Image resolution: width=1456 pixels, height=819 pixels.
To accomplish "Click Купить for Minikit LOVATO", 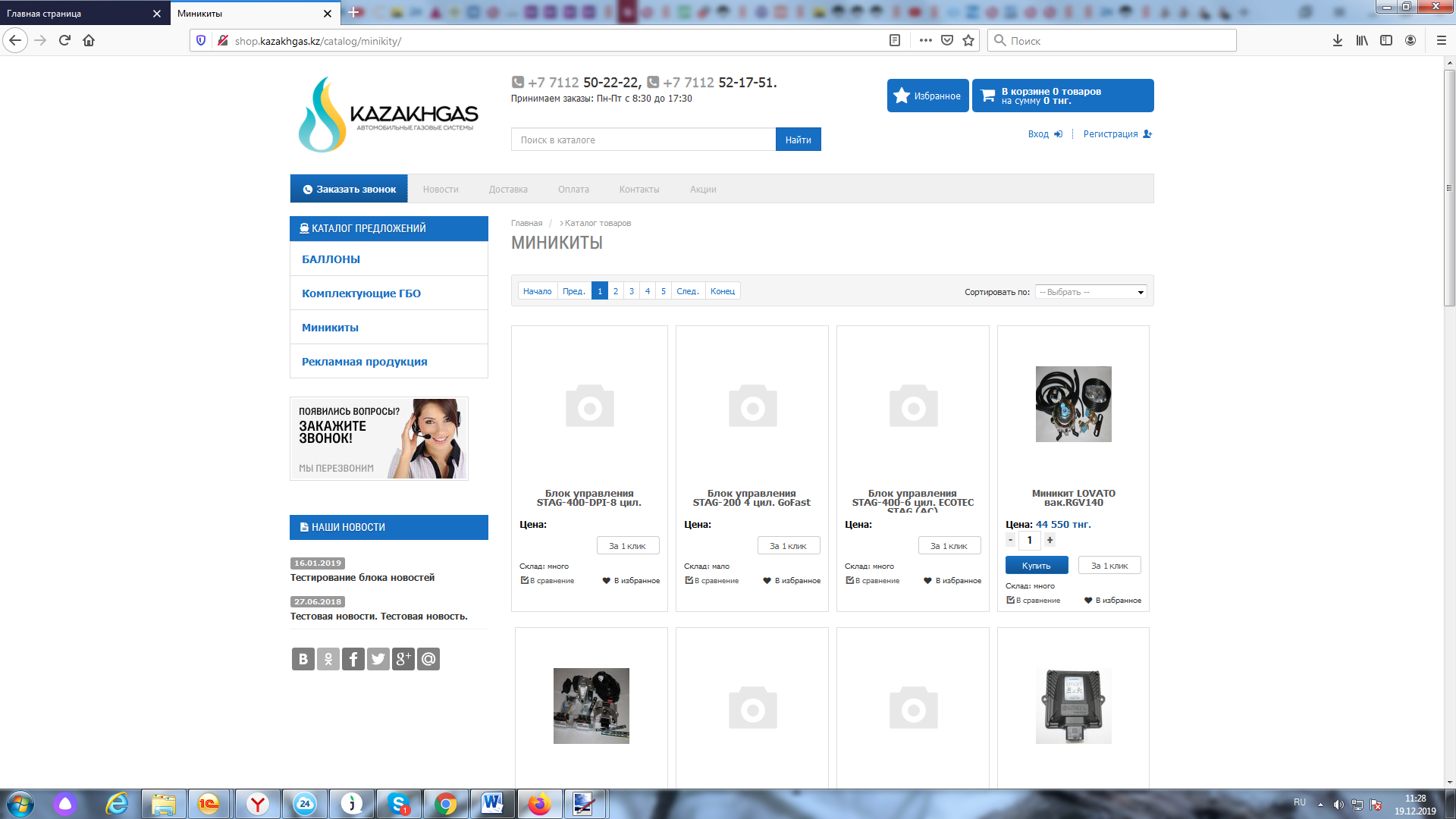I will tap(1037, 566).
